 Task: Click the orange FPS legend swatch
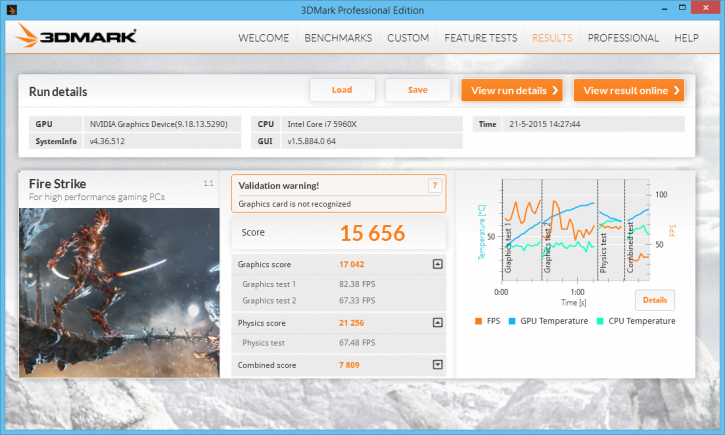point(477,321)
